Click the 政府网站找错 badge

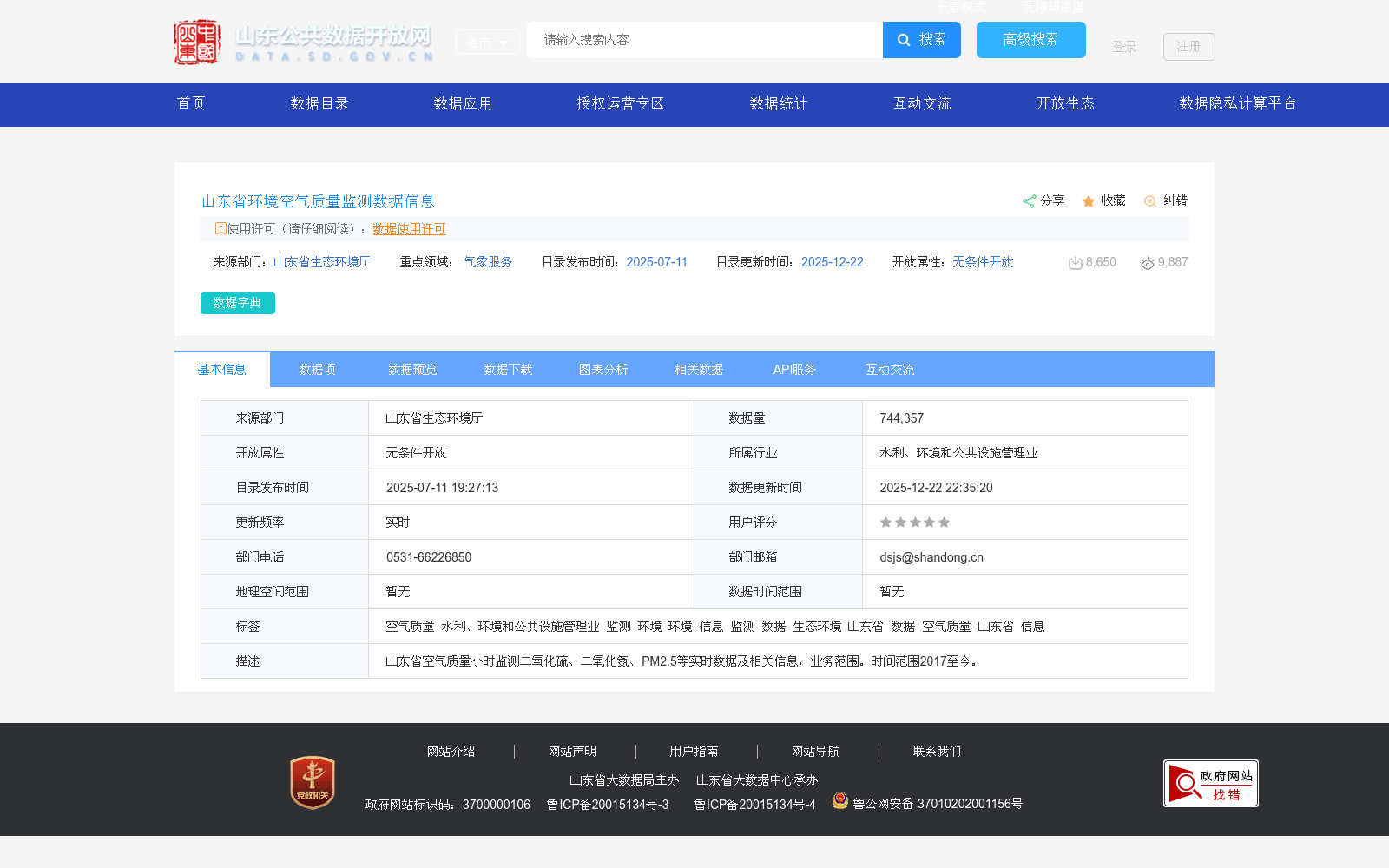1210,783
